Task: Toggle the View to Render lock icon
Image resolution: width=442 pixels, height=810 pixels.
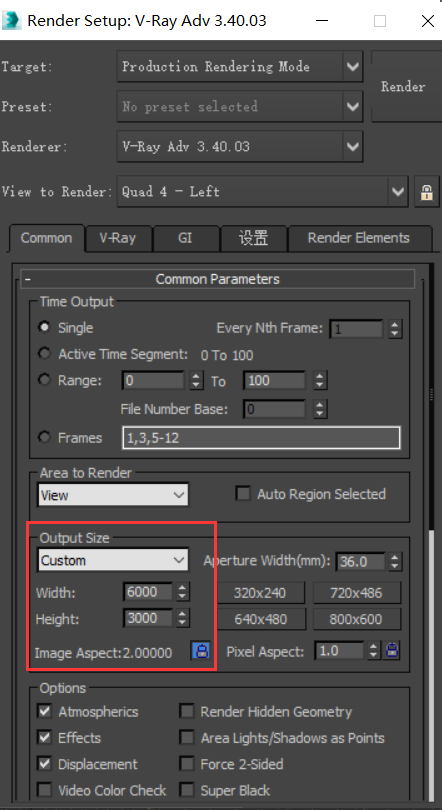Action: click(x=427, y=192)
